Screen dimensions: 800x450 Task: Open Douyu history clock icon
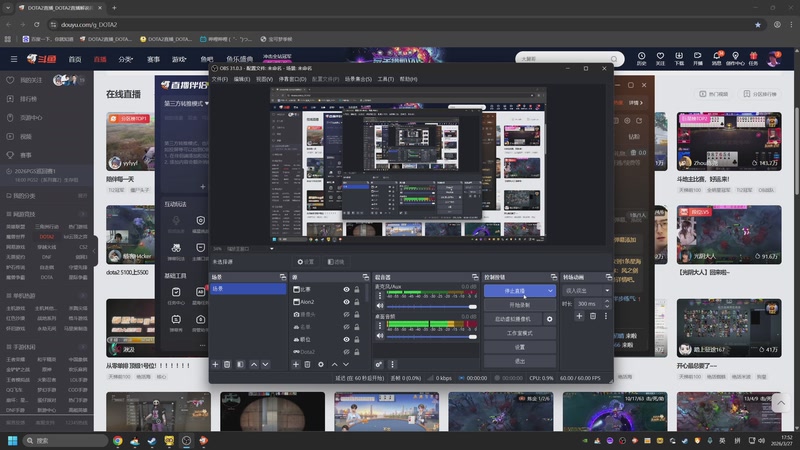coord(641,58)
